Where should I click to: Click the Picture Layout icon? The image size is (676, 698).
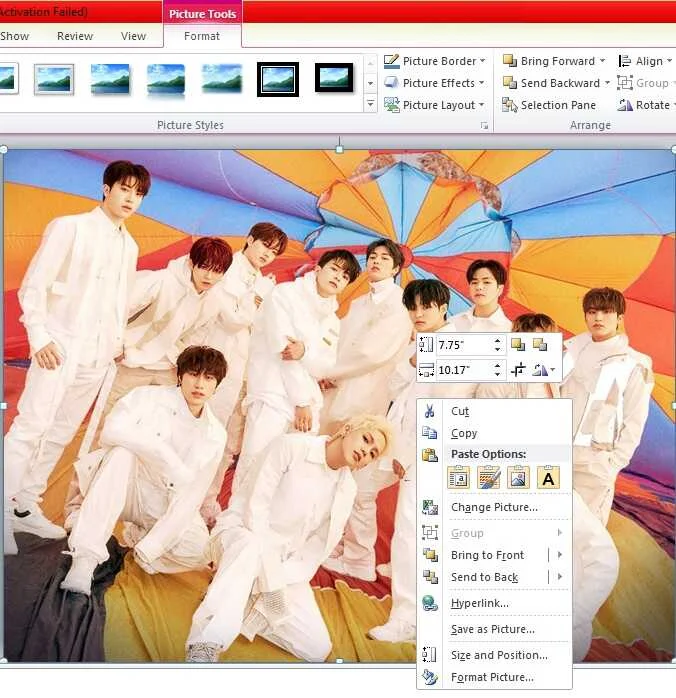click(392, 105)
